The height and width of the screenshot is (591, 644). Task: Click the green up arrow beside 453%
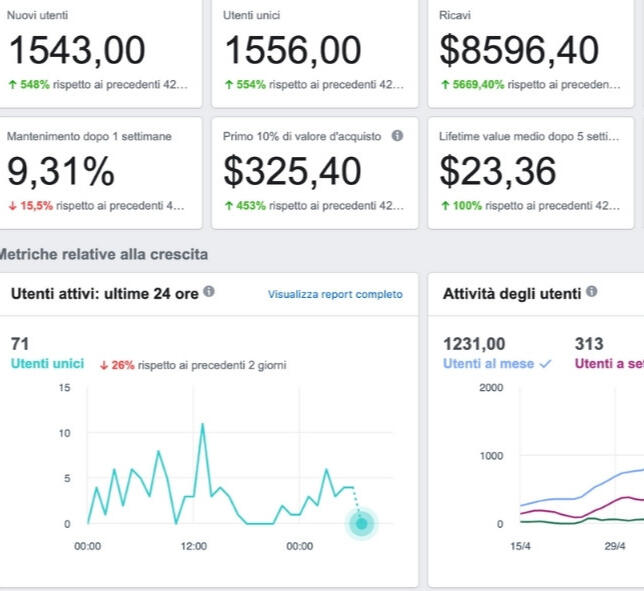click(228, 206)
